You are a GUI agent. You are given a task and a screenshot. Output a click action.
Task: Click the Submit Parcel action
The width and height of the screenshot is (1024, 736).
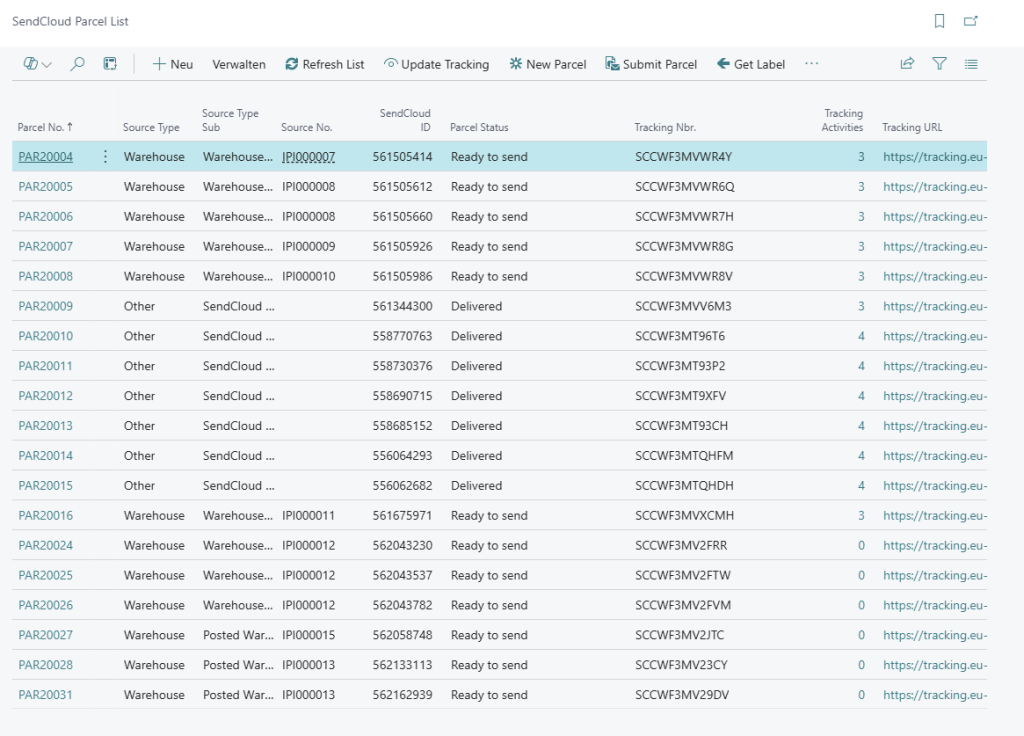[x=651, y=64]
